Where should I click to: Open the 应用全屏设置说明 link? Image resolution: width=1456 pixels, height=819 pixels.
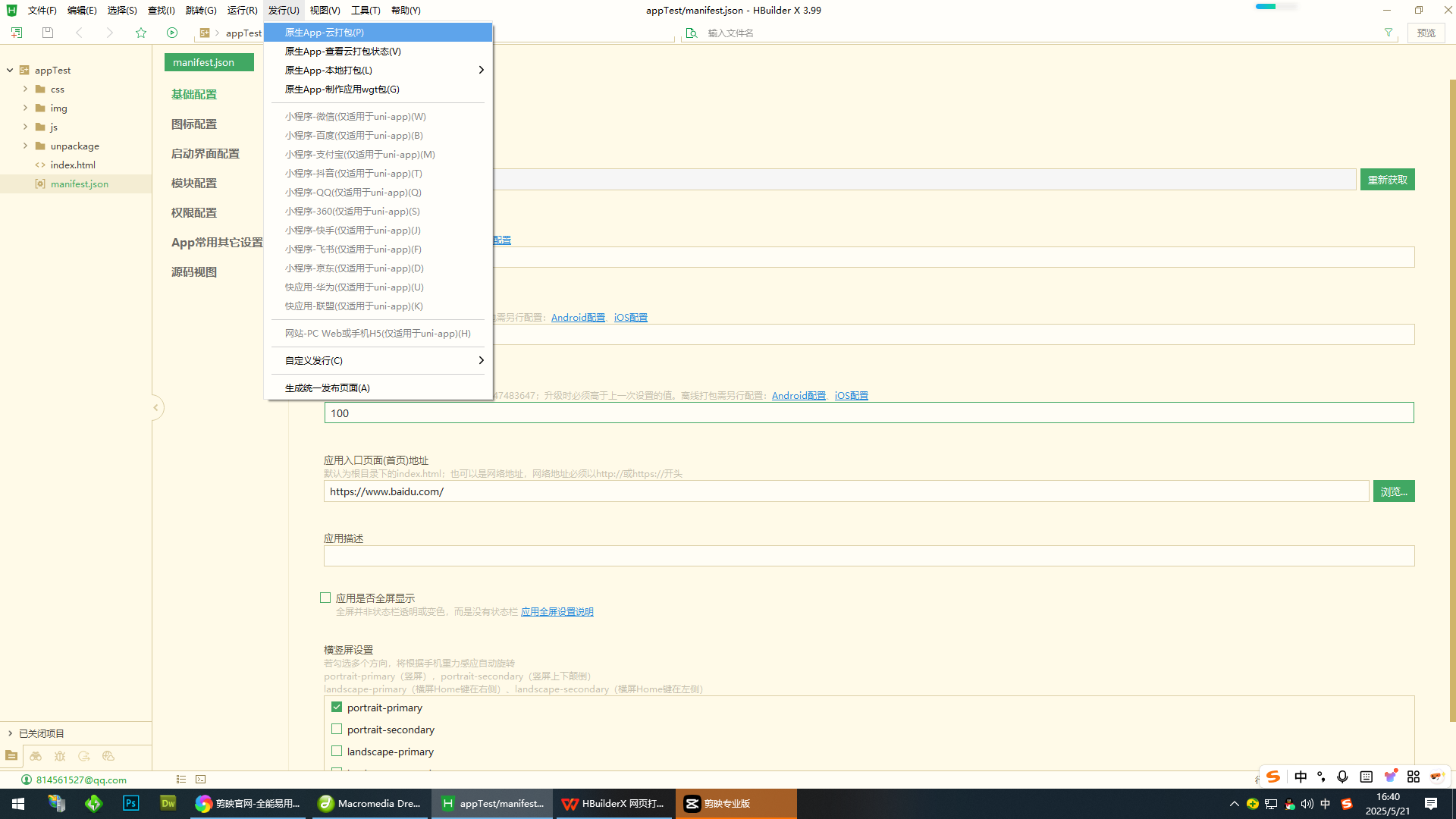(557, 612)
